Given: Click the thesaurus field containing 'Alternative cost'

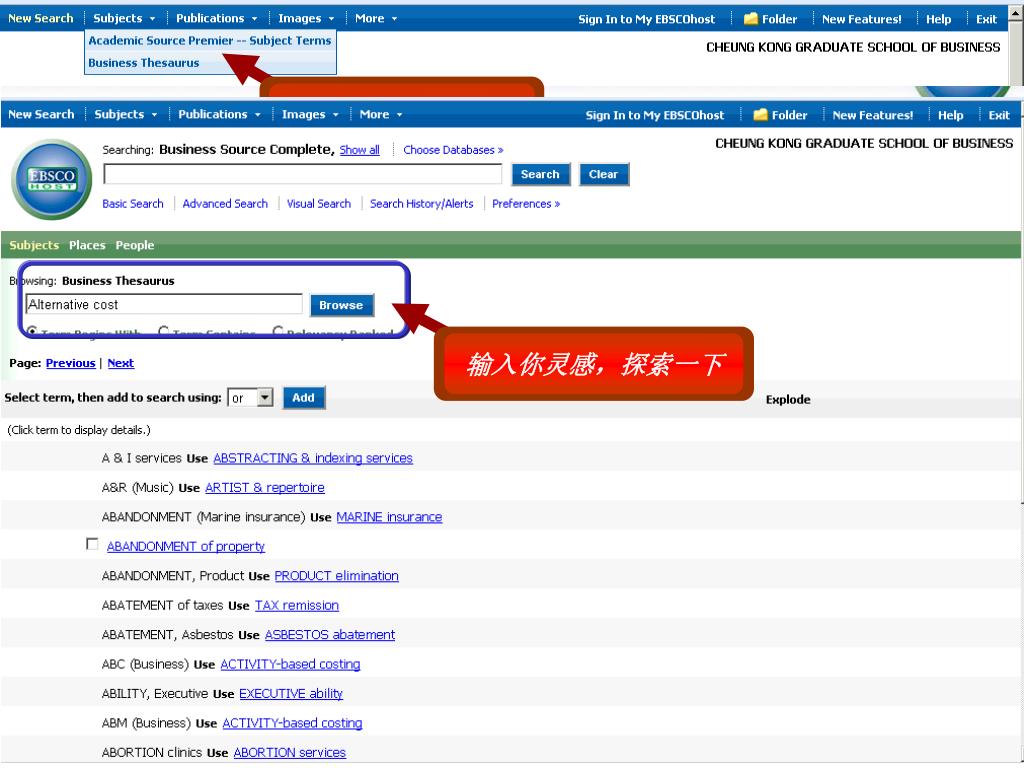Looking at the screenshot, I should coord(164,304).
